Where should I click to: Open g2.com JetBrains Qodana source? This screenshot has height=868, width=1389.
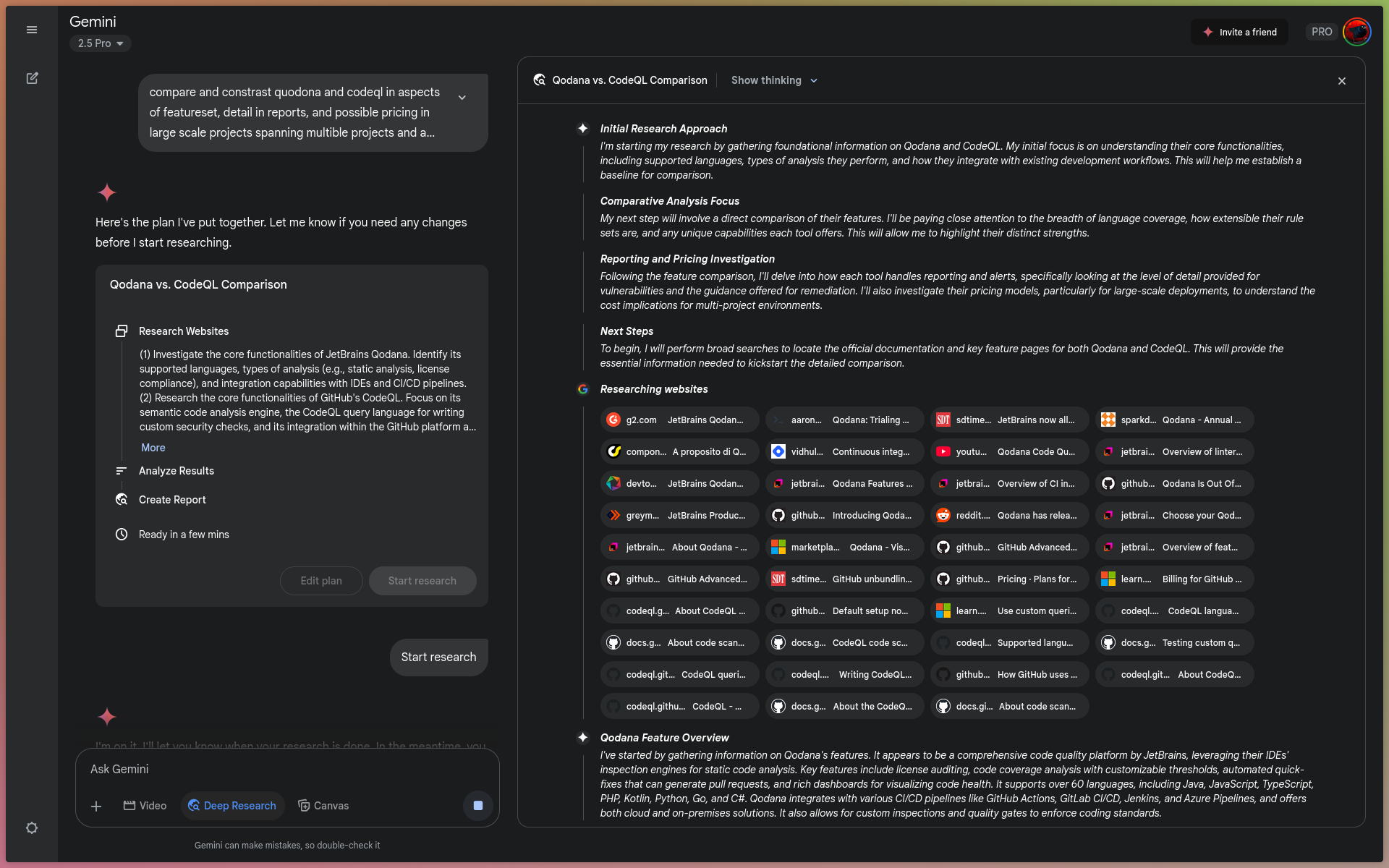[679, 420]
